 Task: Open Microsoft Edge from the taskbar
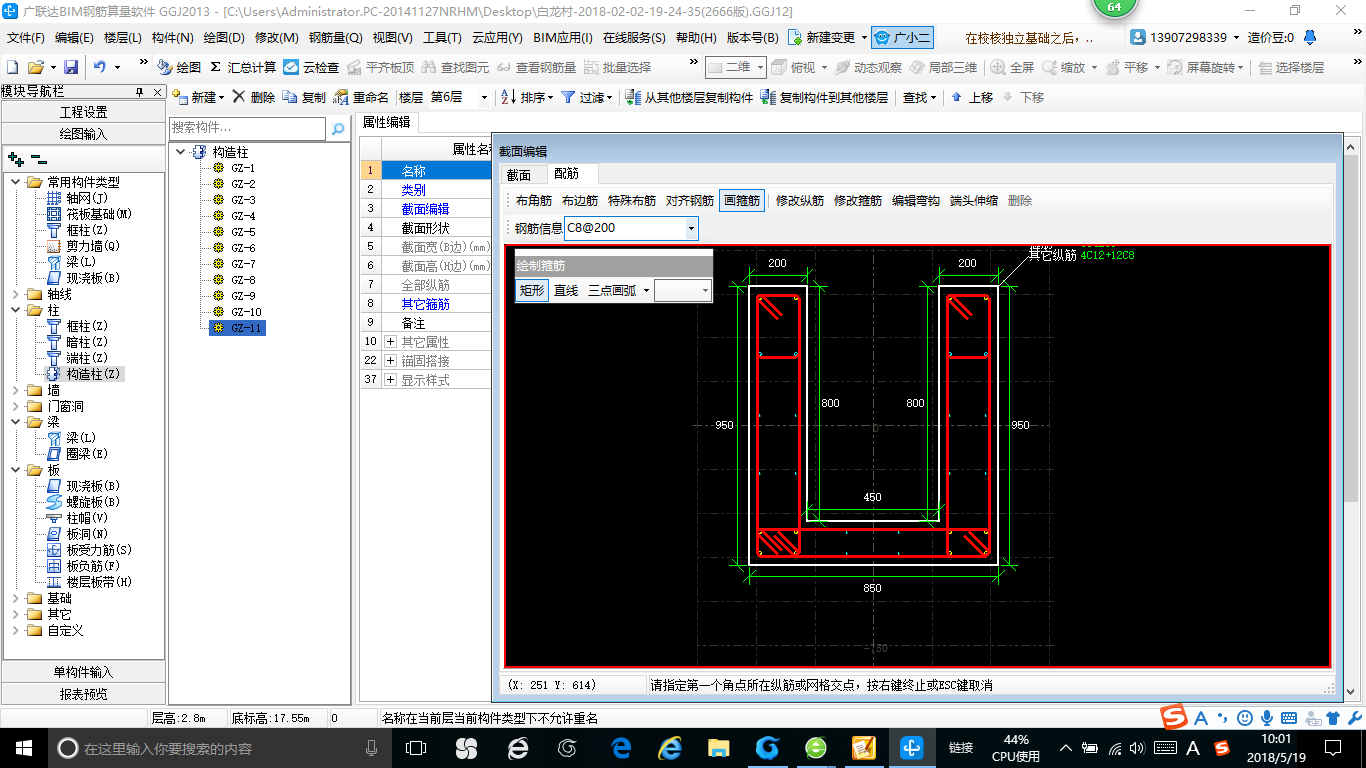click(x=621, y=747)
